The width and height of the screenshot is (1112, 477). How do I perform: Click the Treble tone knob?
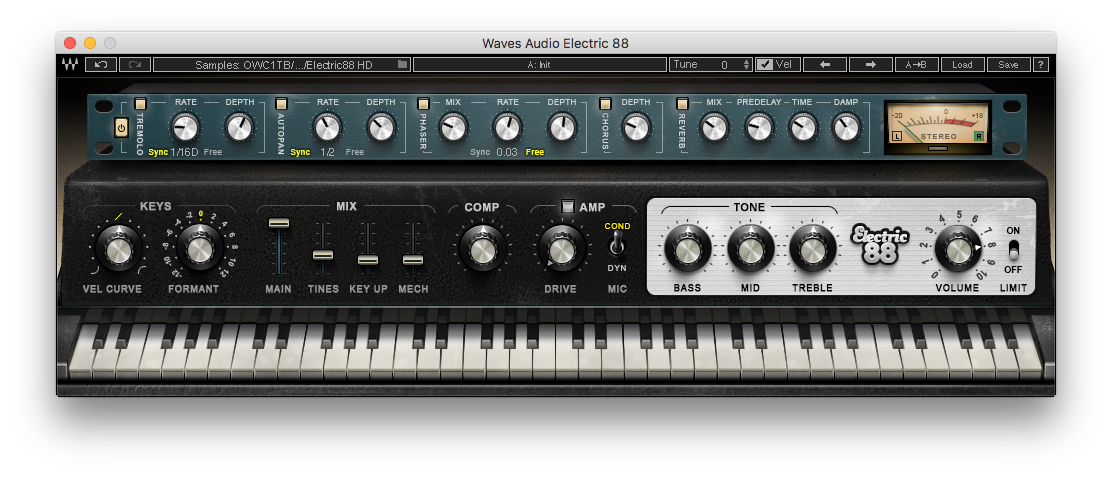pyautogui.click(x=813, y=249)
